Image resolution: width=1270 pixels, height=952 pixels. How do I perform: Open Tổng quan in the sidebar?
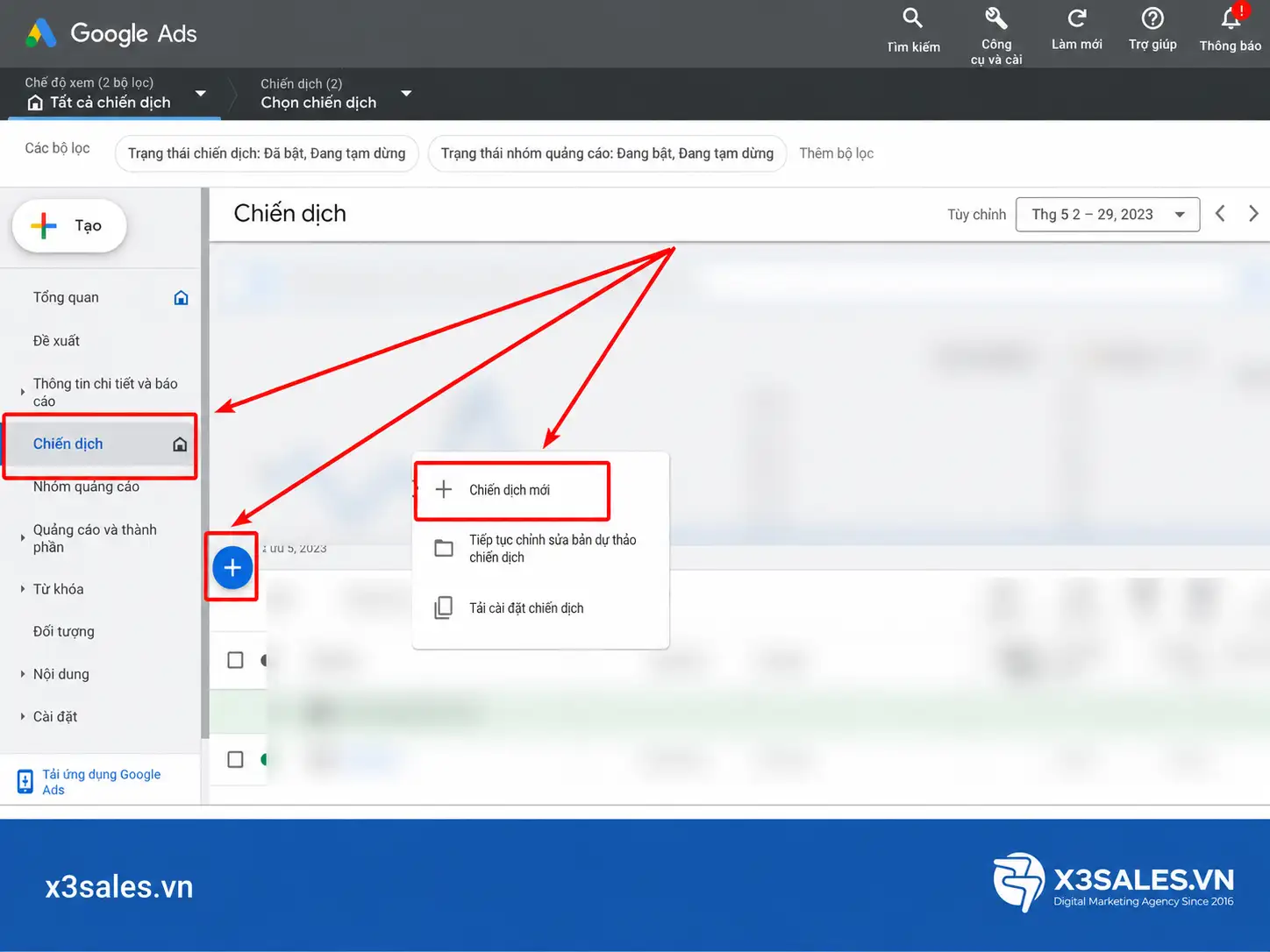(x=66, y=298)
